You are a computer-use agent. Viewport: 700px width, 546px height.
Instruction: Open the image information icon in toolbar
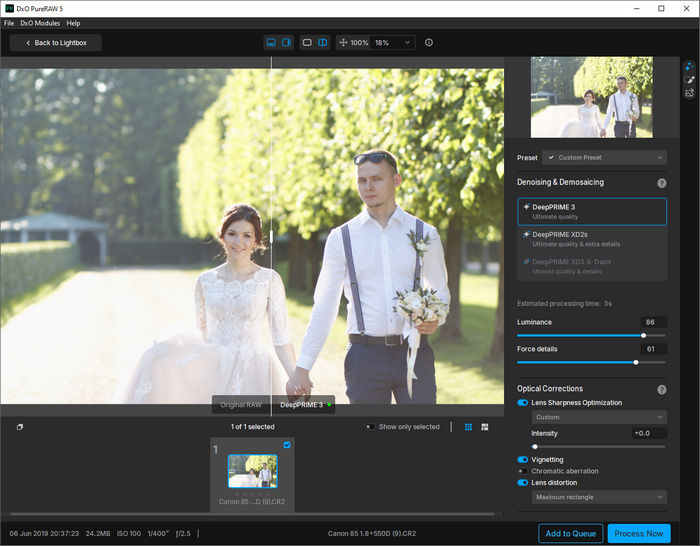pyautogui.click(x=429, y=43)
